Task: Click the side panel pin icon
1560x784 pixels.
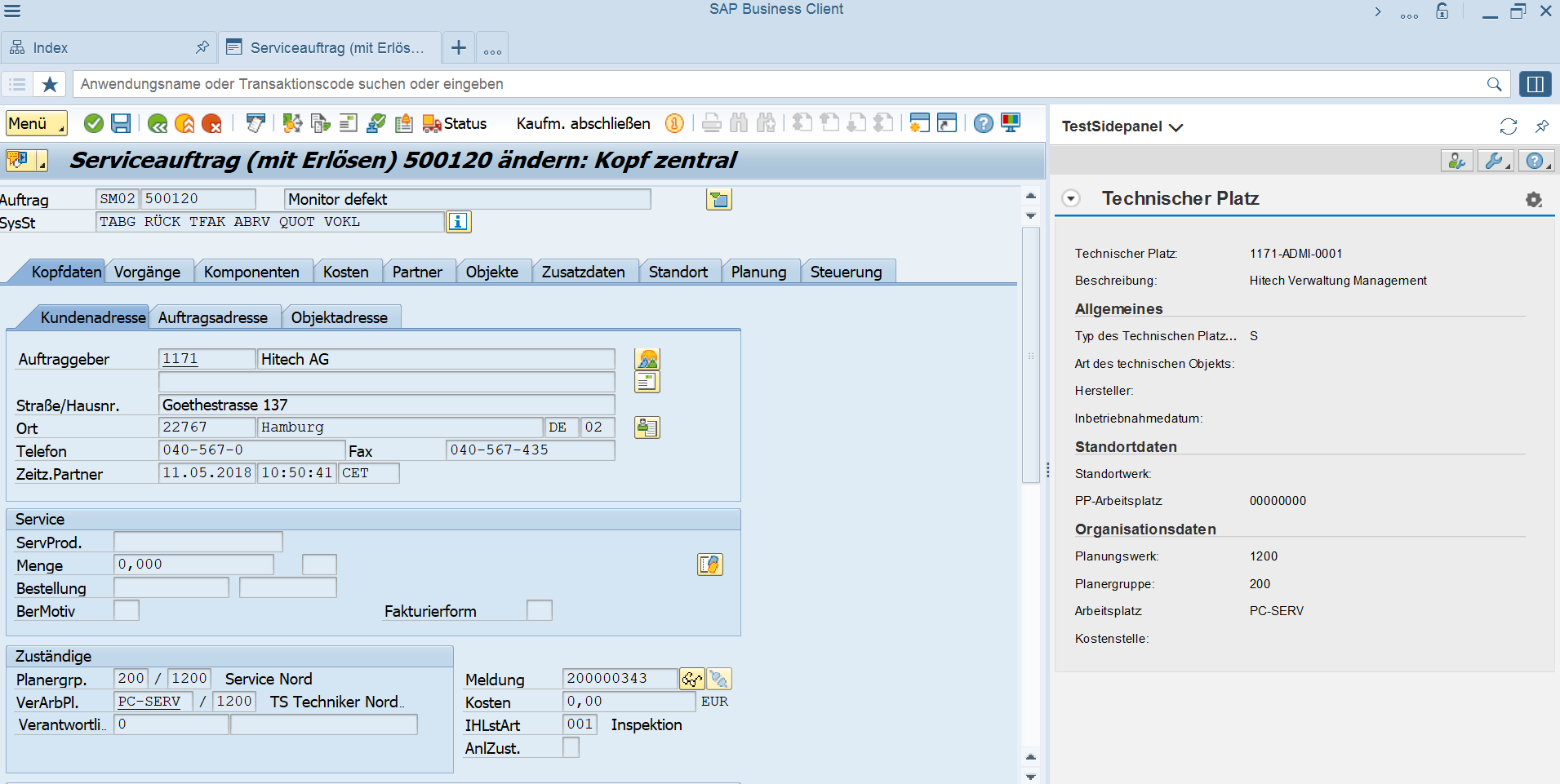Action: [1541, 126]
